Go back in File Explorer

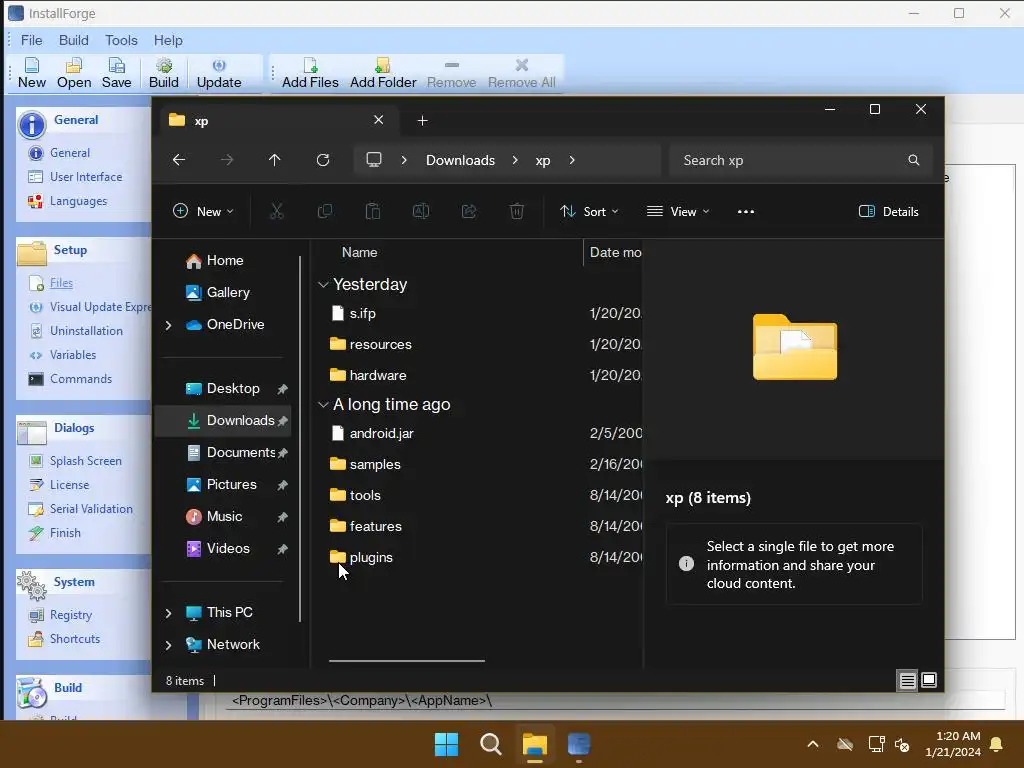point(179,160)
